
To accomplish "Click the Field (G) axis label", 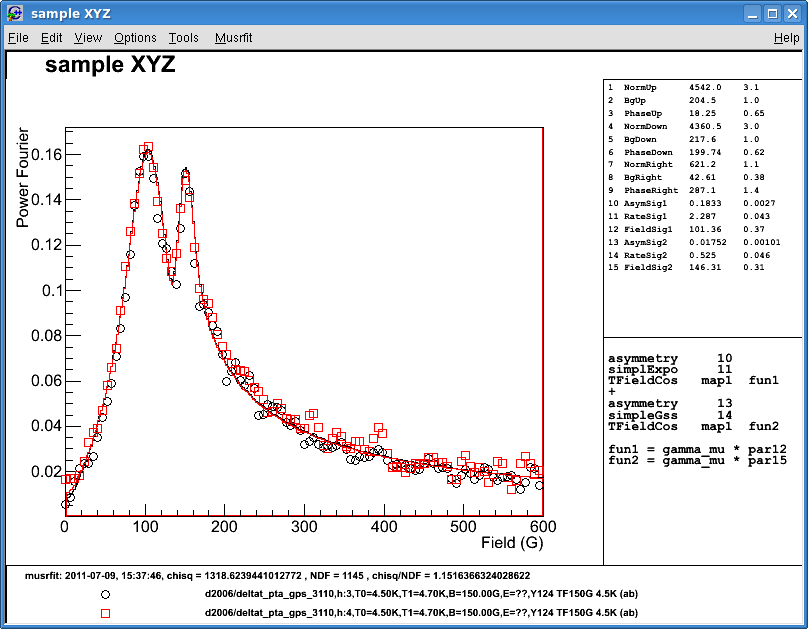I will (512, 539).
